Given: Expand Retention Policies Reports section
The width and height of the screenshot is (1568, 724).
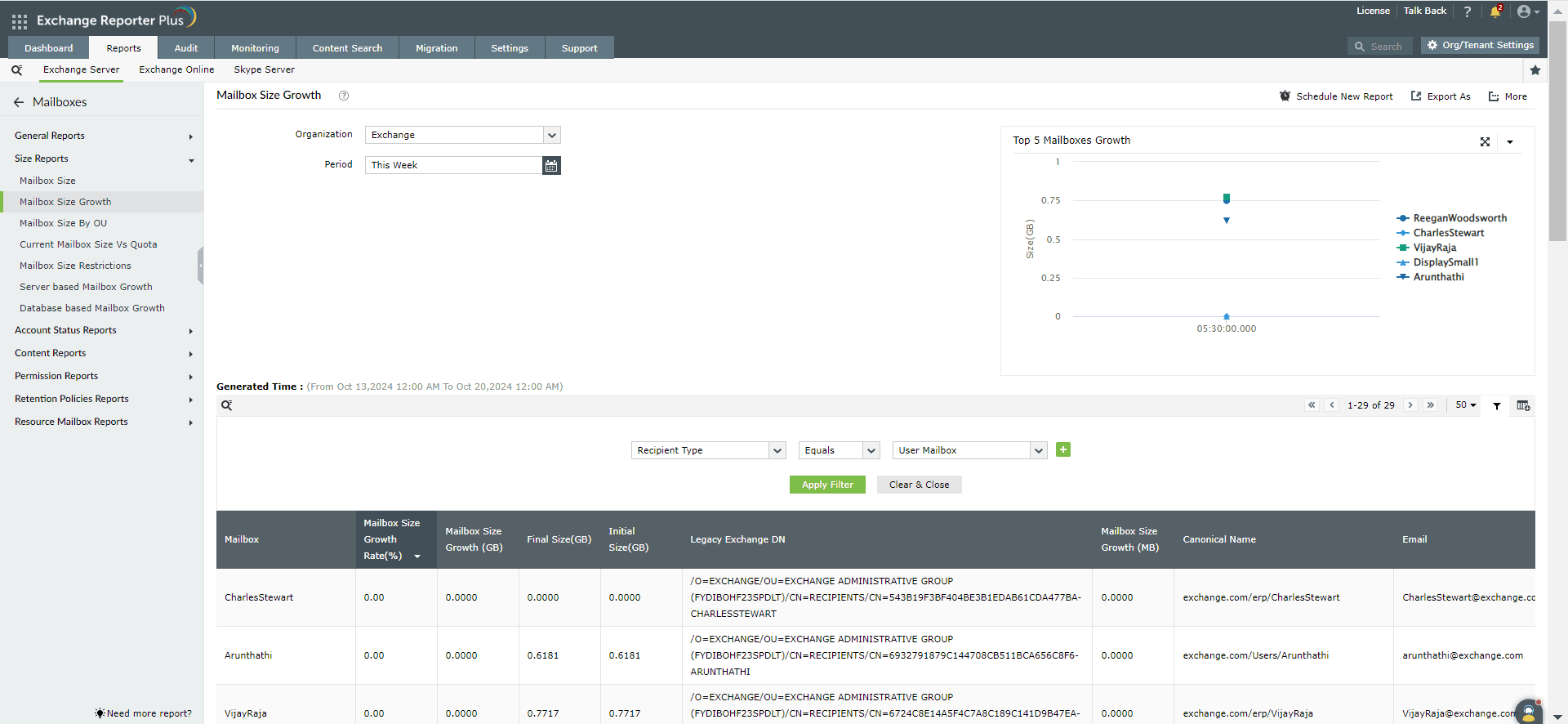Looking at the screenshot, I should (102, 399).
